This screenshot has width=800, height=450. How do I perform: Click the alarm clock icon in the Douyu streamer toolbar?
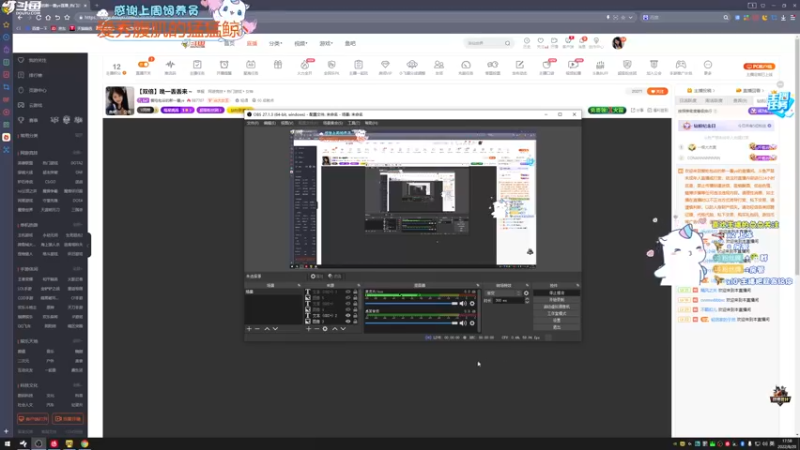(x=224, y=65)
